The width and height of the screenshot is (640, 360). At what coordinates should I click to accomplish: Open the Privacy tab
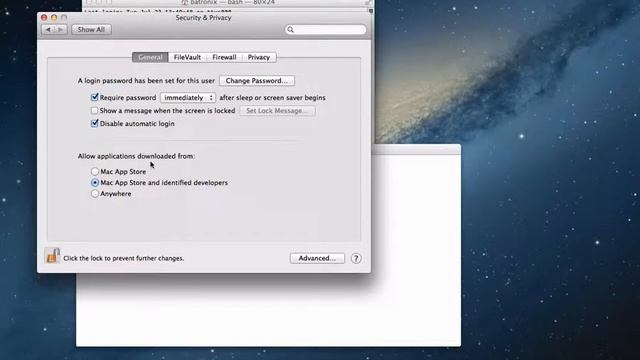coord(259,57)
